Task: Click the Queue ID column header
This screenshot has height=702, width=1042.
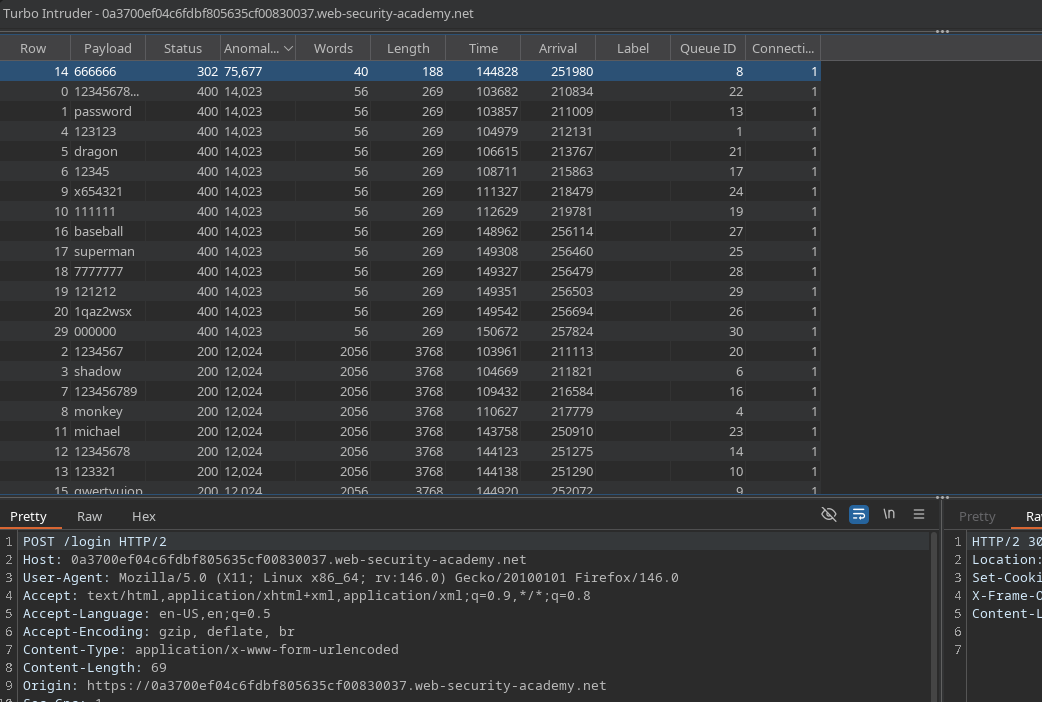Action: point(708,48)
